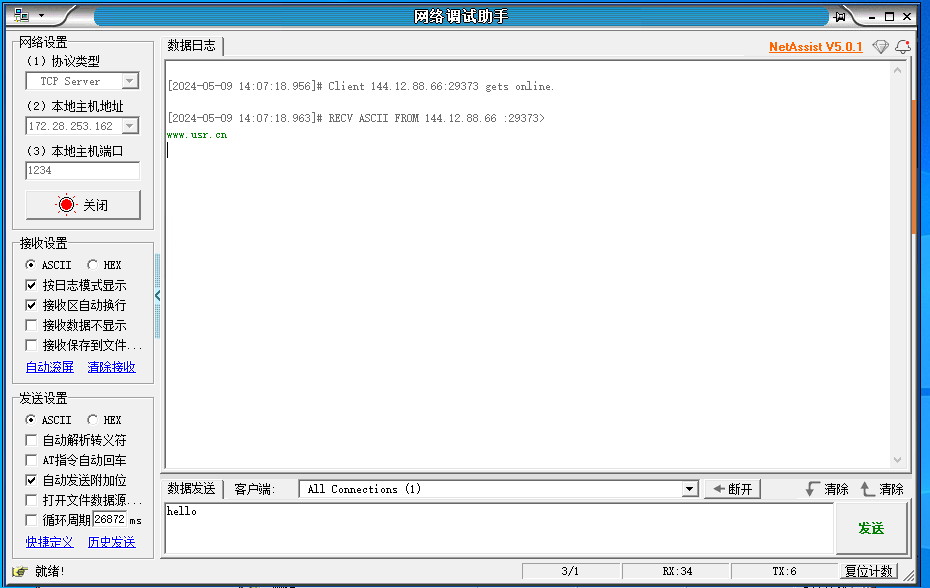Viewport: 930px width, 588px height.
Task: Click the downward-arrow 清除 button
Action: 827,490
